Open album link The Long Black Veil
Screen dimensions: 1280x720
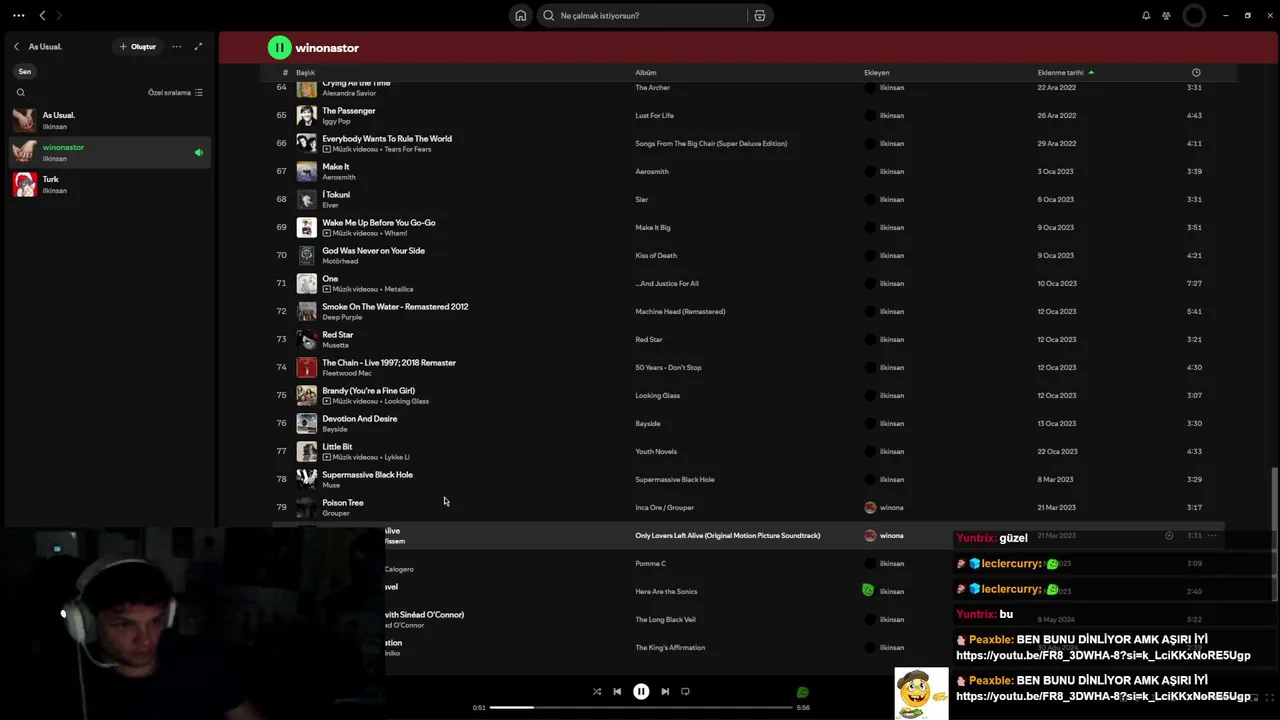pyautogui.click(x=665, y=619)
